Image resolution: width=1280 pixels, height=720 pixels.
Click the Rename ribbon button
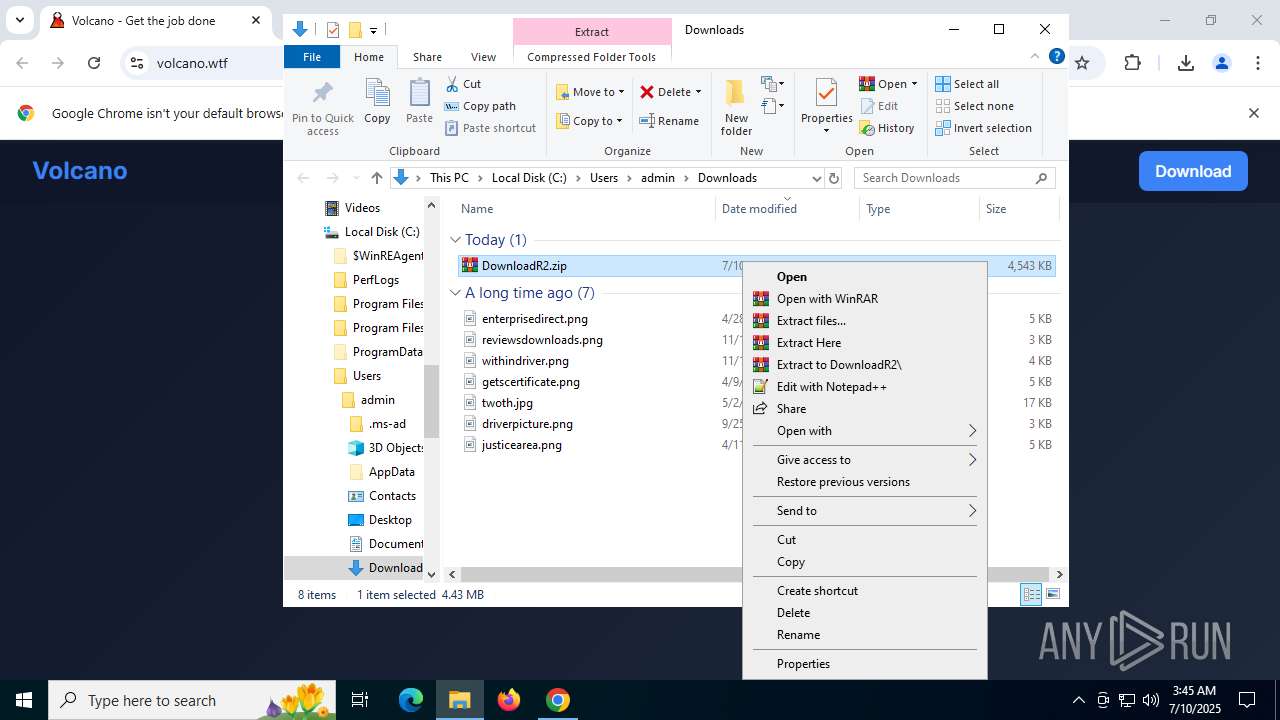pyautogui.click(x=669, y=121)
